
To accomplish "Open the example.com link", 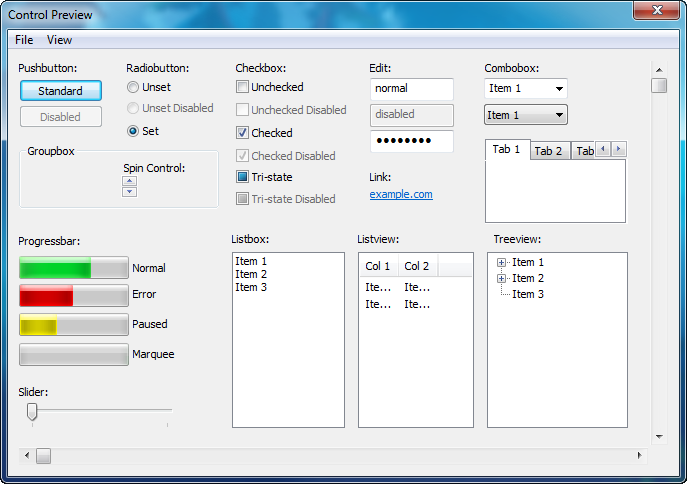I will pyautogui.click(x=401, y=194).
